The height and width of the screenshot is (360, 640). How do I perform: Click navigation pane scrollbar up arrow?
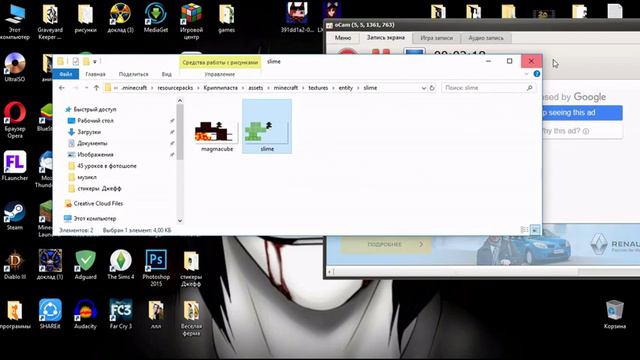click(180, 101)
